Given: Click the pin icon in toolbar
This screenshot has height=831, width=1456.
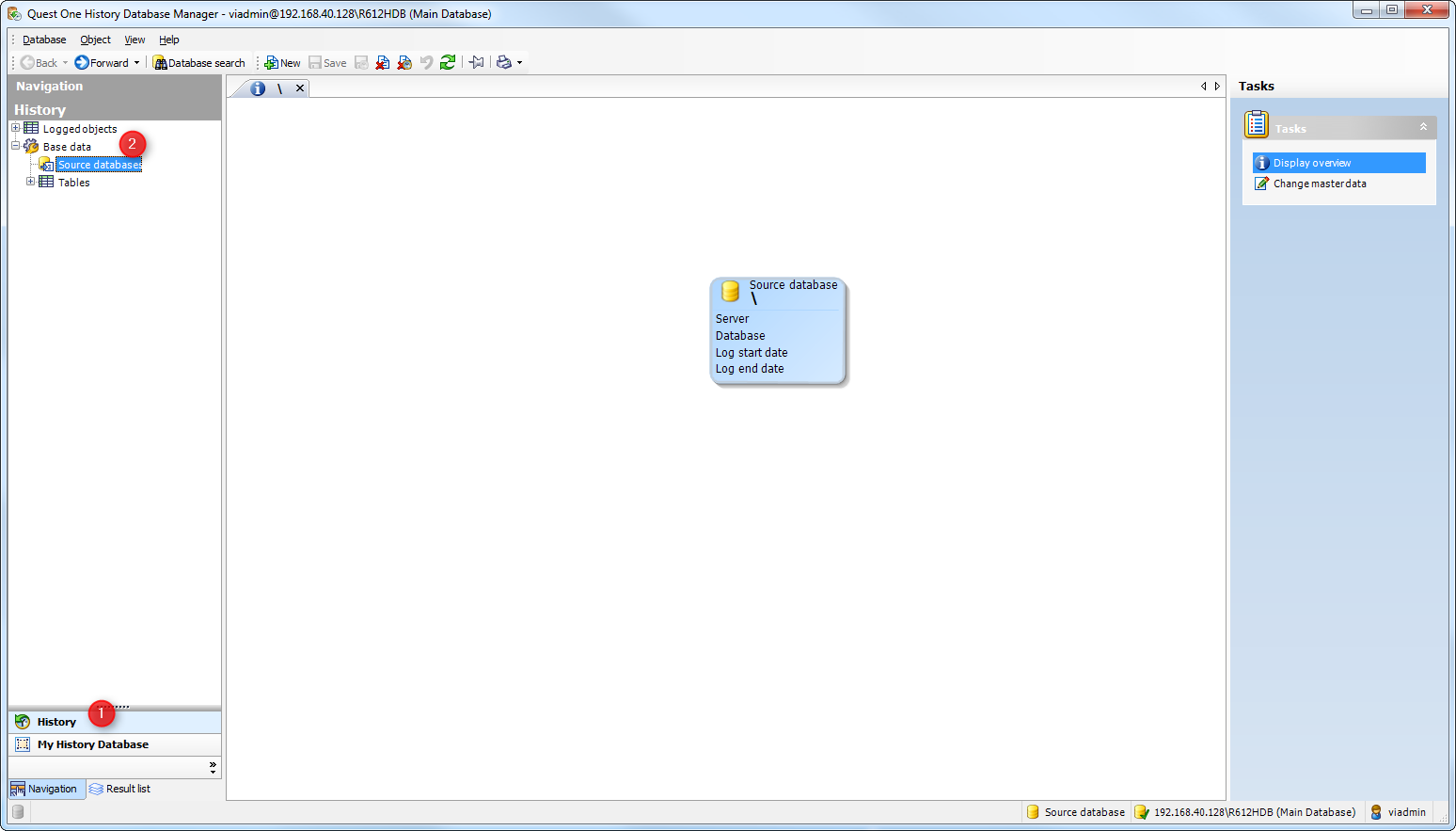Looking at the screenshot, I should 477,62.
